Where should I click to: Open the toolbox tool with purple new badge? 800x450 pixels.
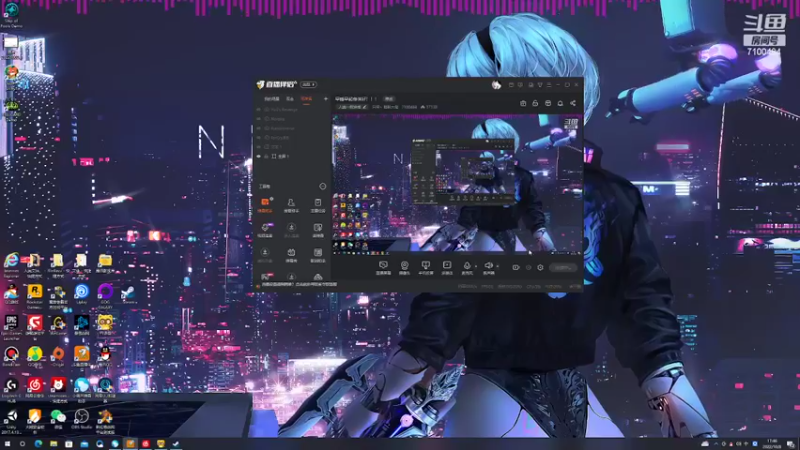coord(265,230)
